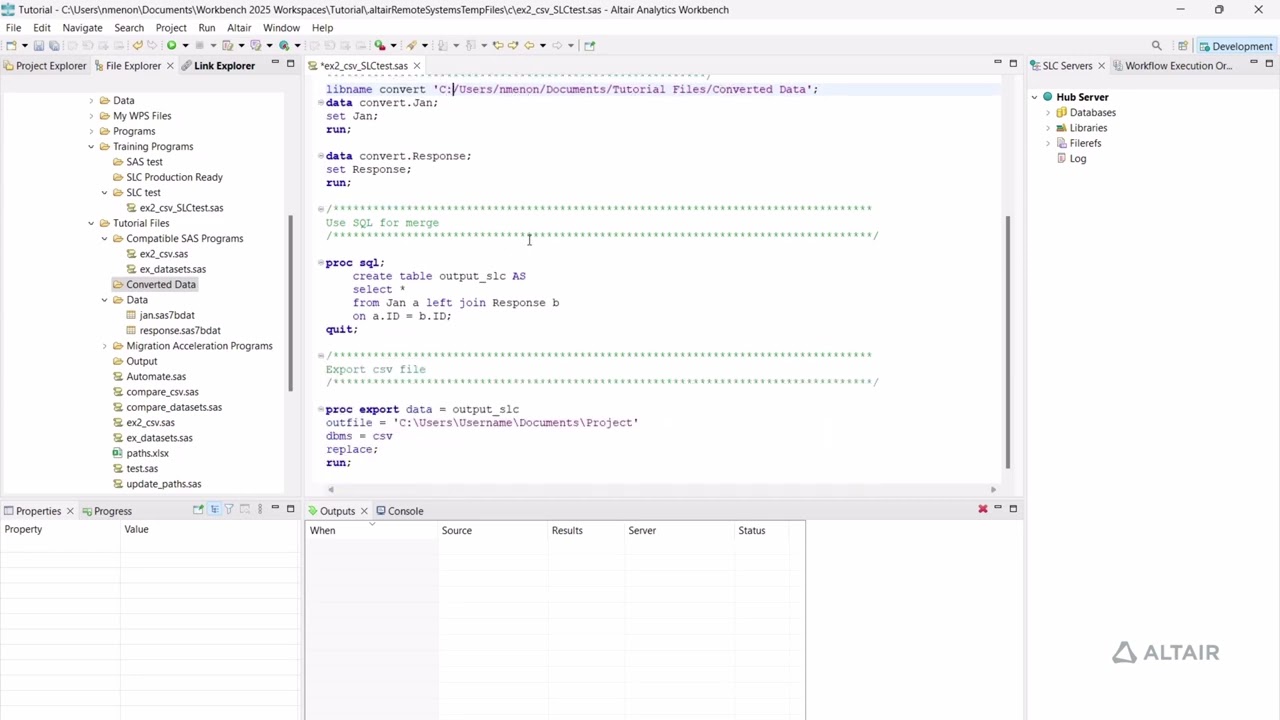Collapse the Tutorial Files folder
Screen dimensions: 1280x720
[x=91, y=223]
